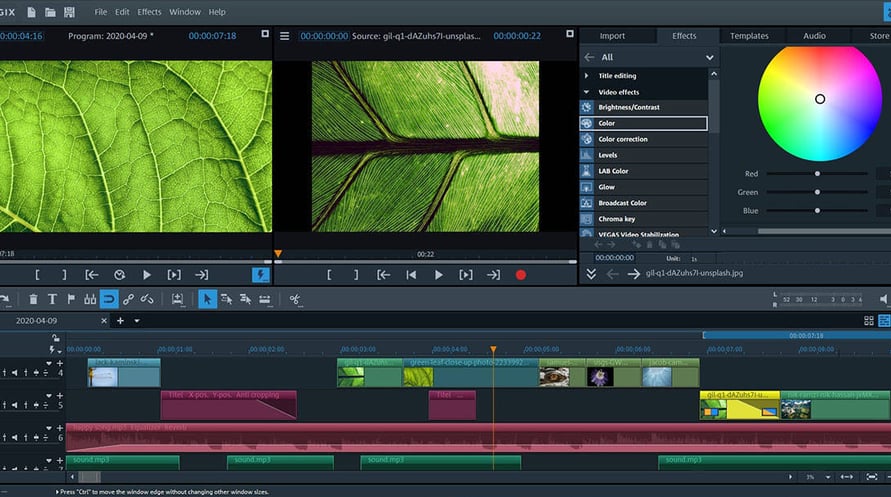Screen dimensions: 891x497
Task: Click the unlink objects broken chain icon
Action: [x=147, y=299]
